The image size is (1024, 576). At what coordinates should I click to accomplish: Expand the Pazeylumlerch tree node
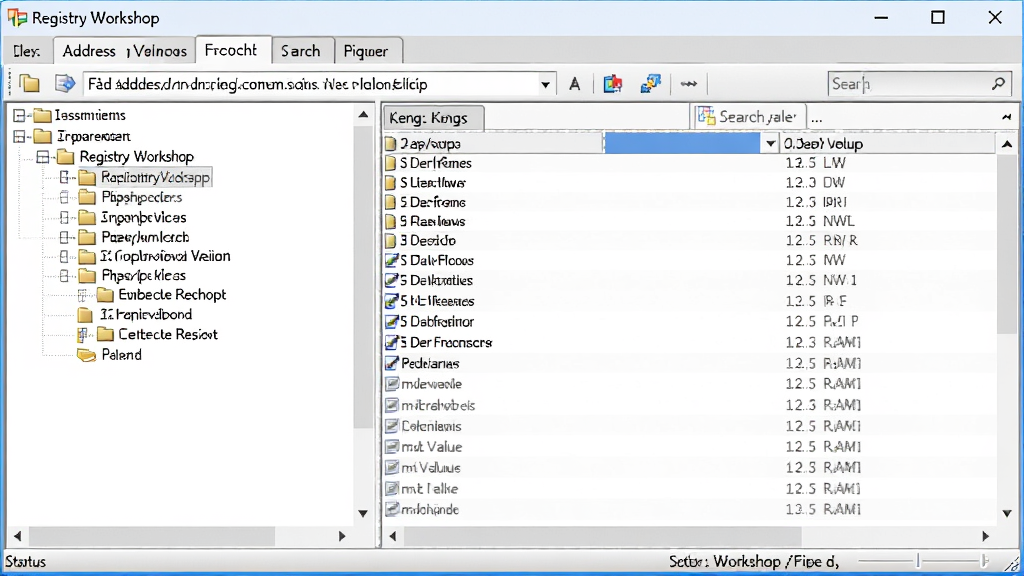coord(64,237)
